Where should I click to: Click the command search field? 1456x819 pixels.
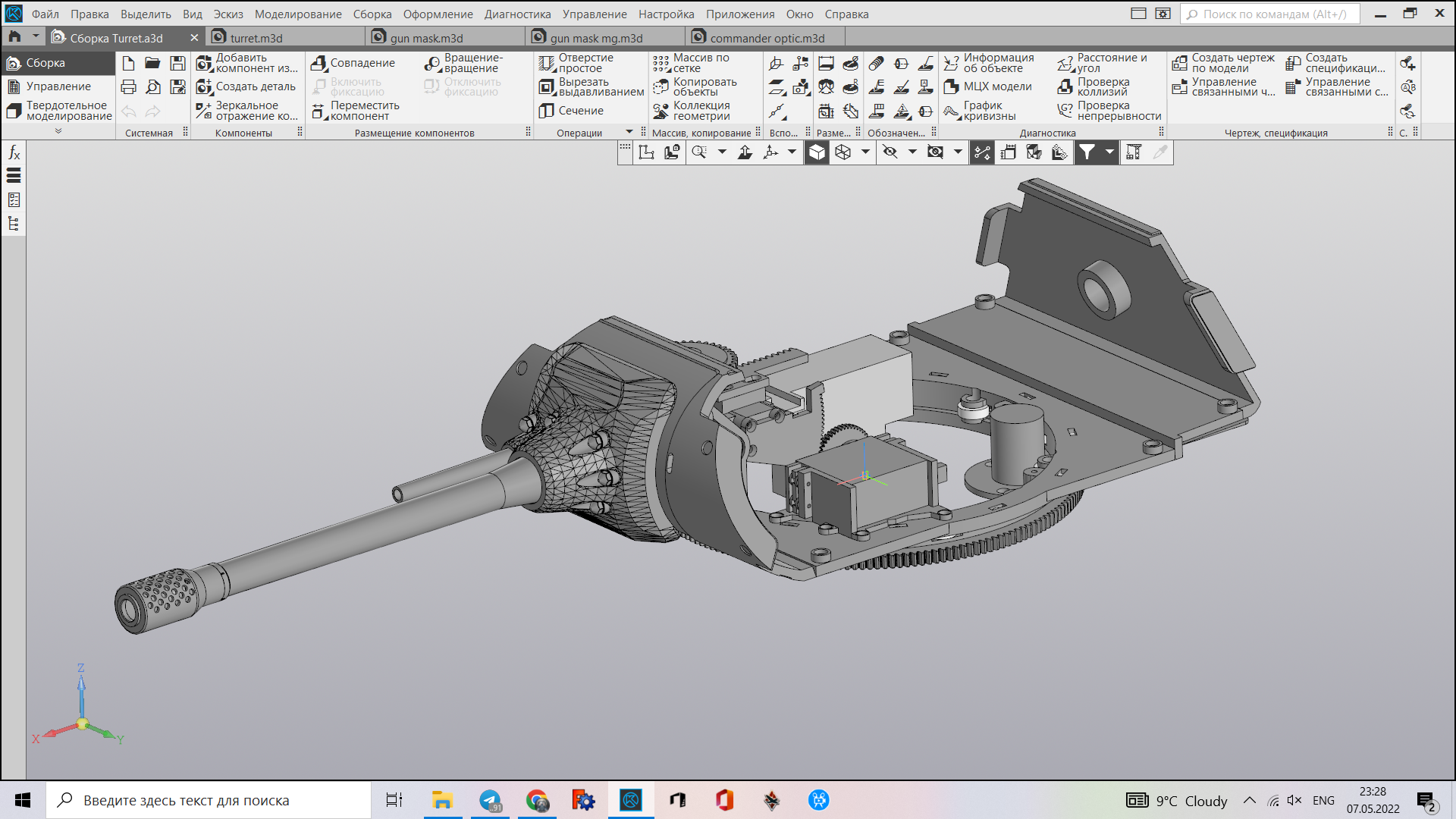point(1270,14)
